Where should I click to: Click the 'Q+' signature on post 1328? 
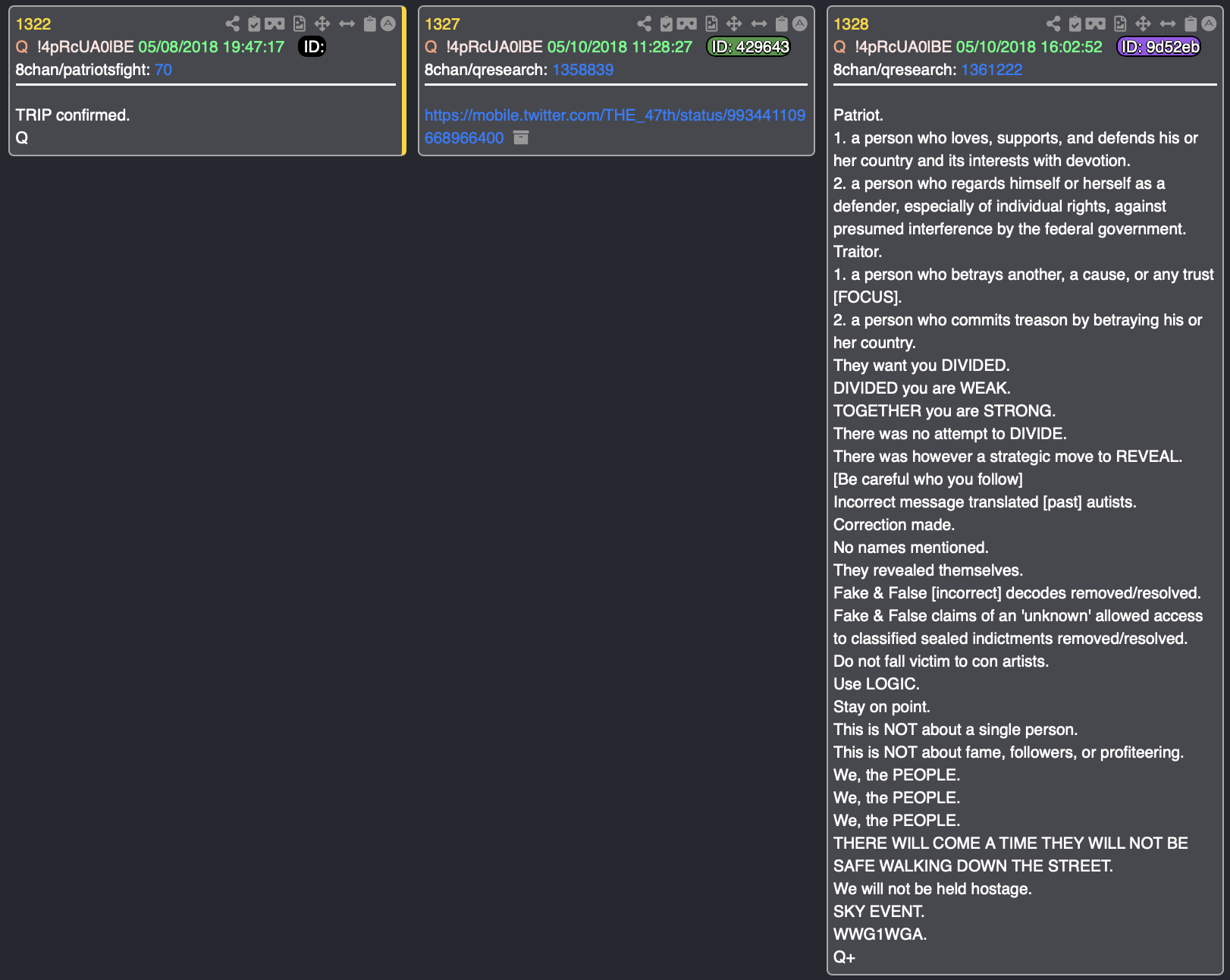[x=844, y=957]
